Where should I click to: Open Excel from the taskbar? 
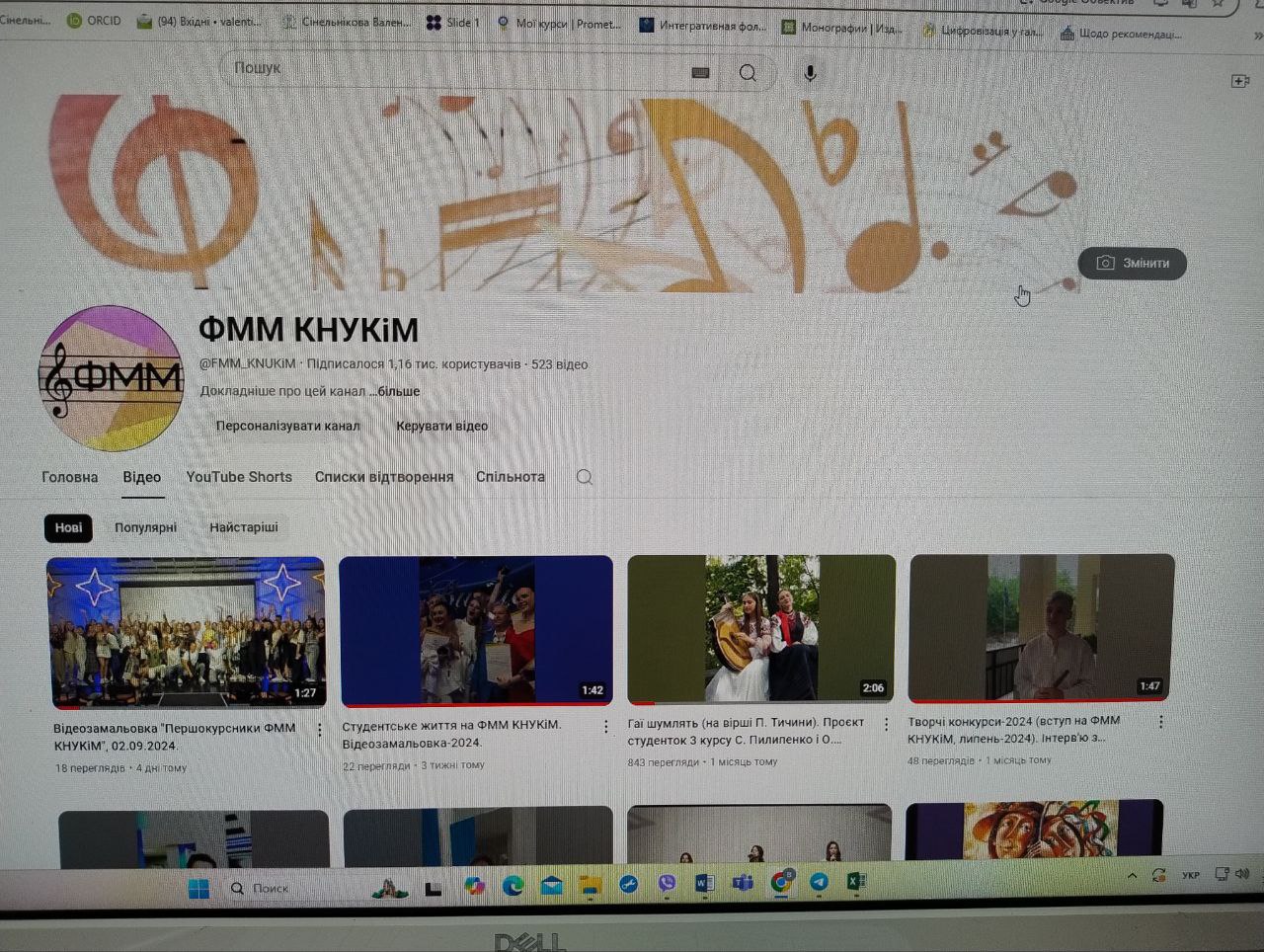coord(855,881)
